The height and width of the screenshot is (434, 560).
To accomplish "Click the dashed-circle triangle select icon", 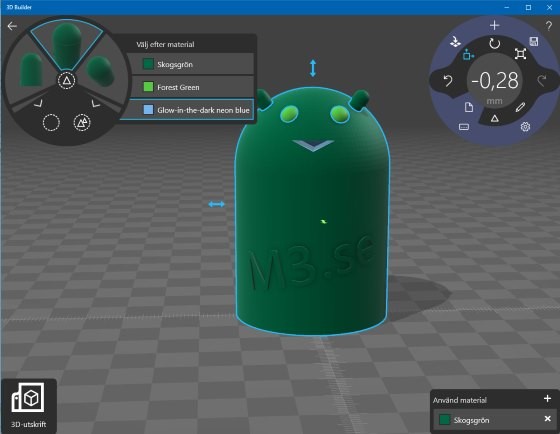I will point(67,81).
